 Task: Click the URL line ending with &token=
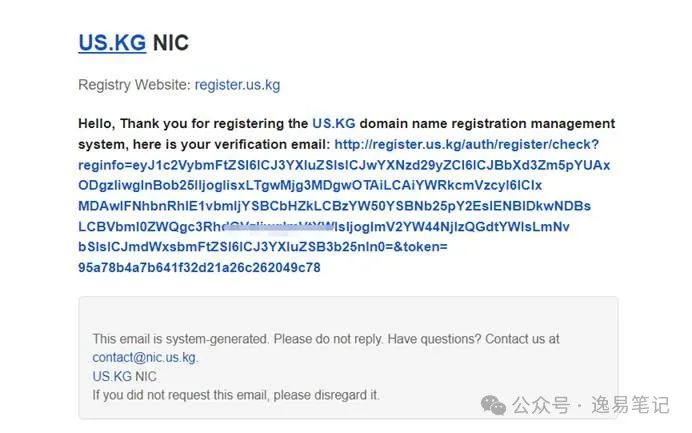tap(263, 247)
